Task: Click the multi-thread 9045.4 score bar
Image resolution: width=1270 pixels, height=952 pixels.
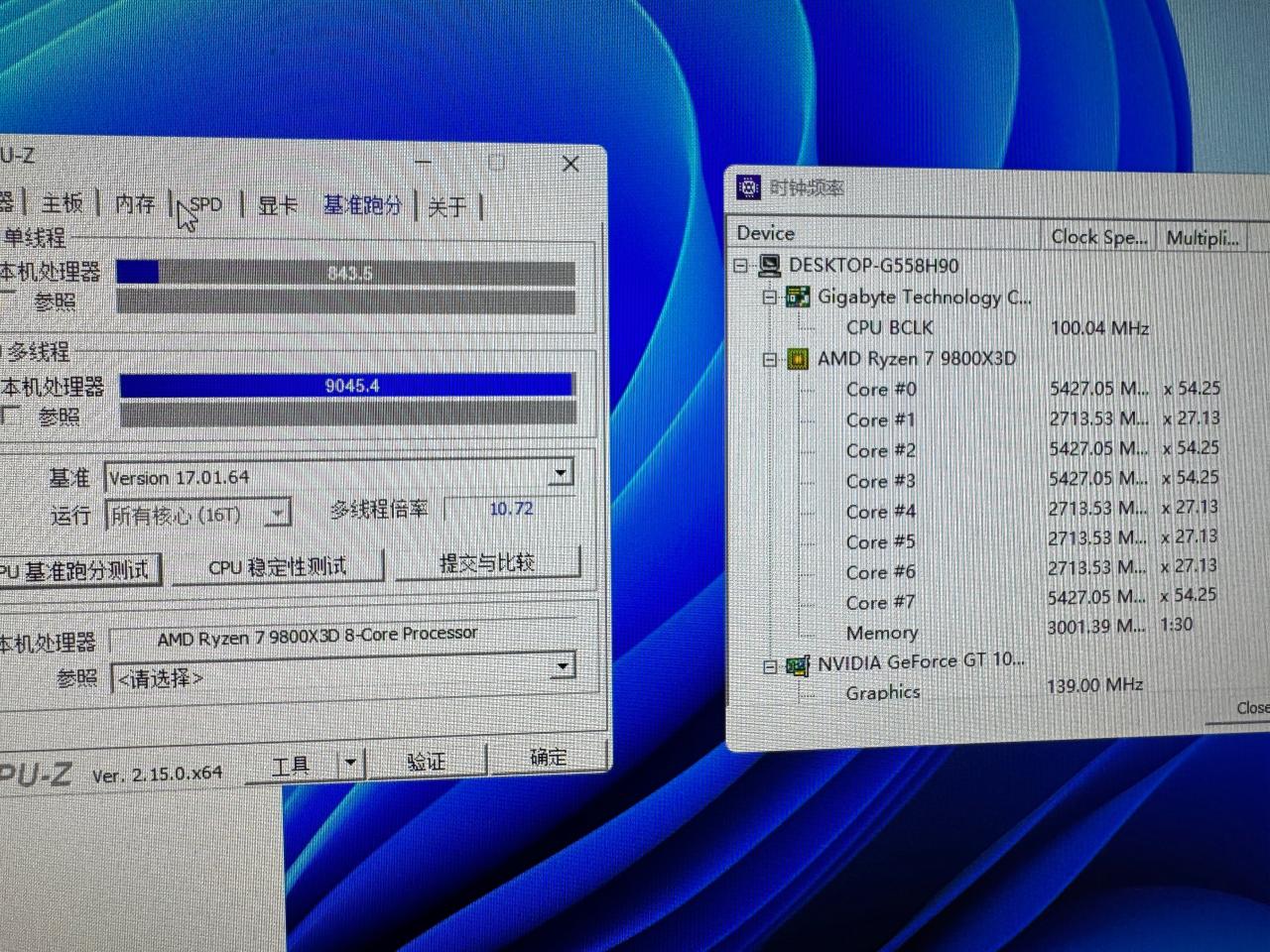Action: coord(347,386)
